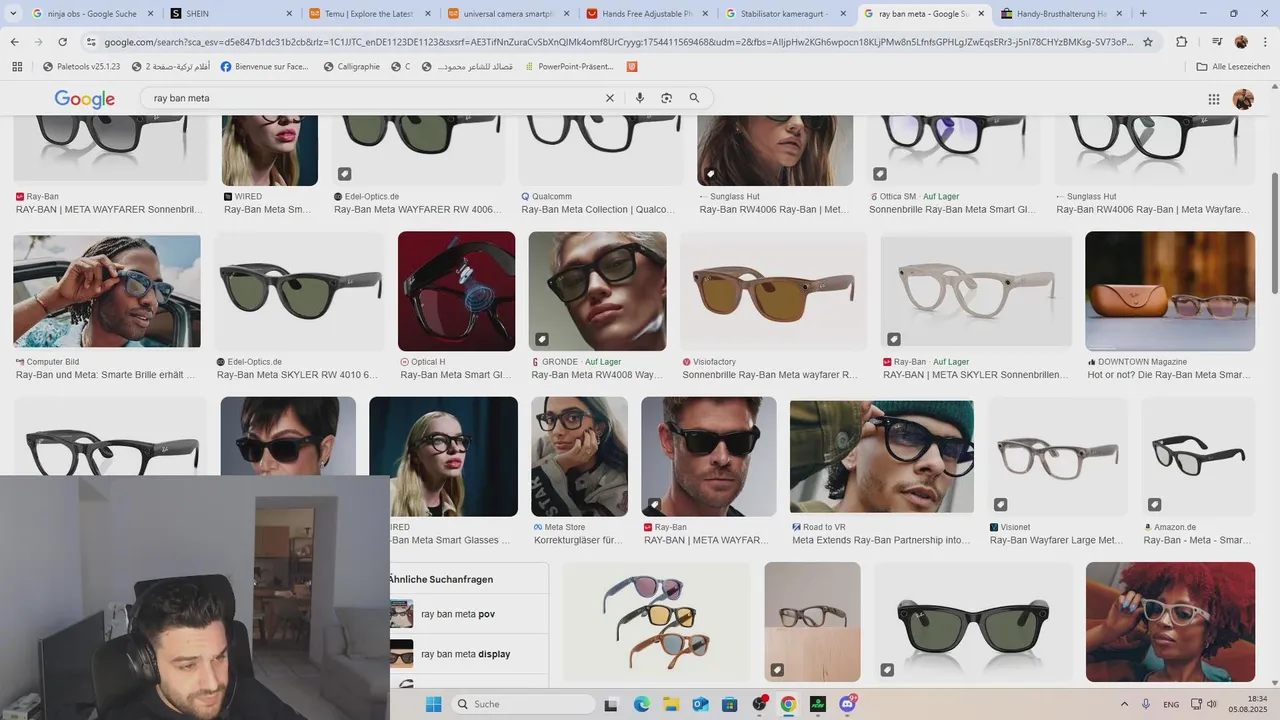1280x720 pixels.
Task: Show hidden system tray icons
Action: (x=1124, y=704)
